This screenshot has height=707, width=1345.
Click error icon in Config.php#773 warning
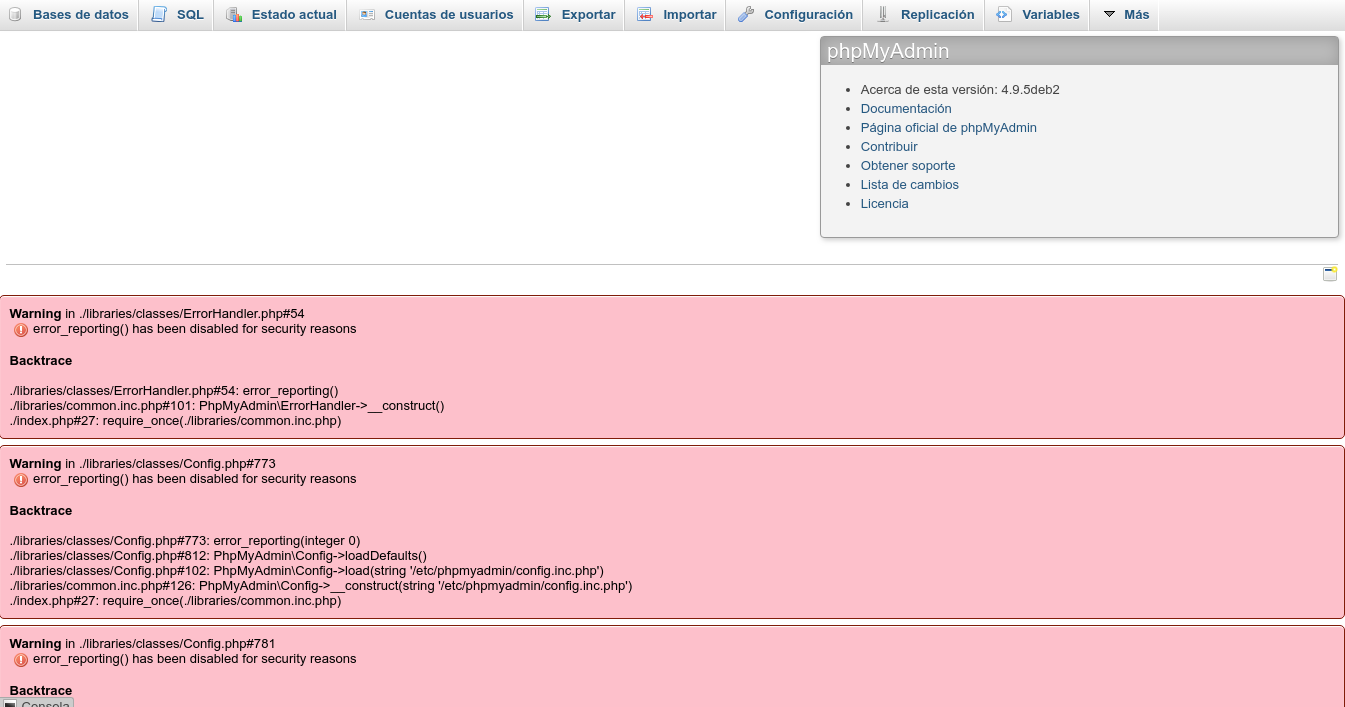[21, 480]
